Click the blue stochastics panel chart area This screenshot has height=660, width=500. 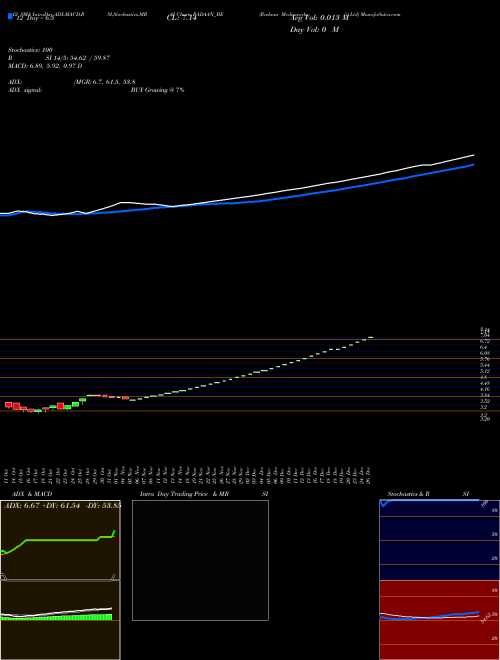coord(439,540)
